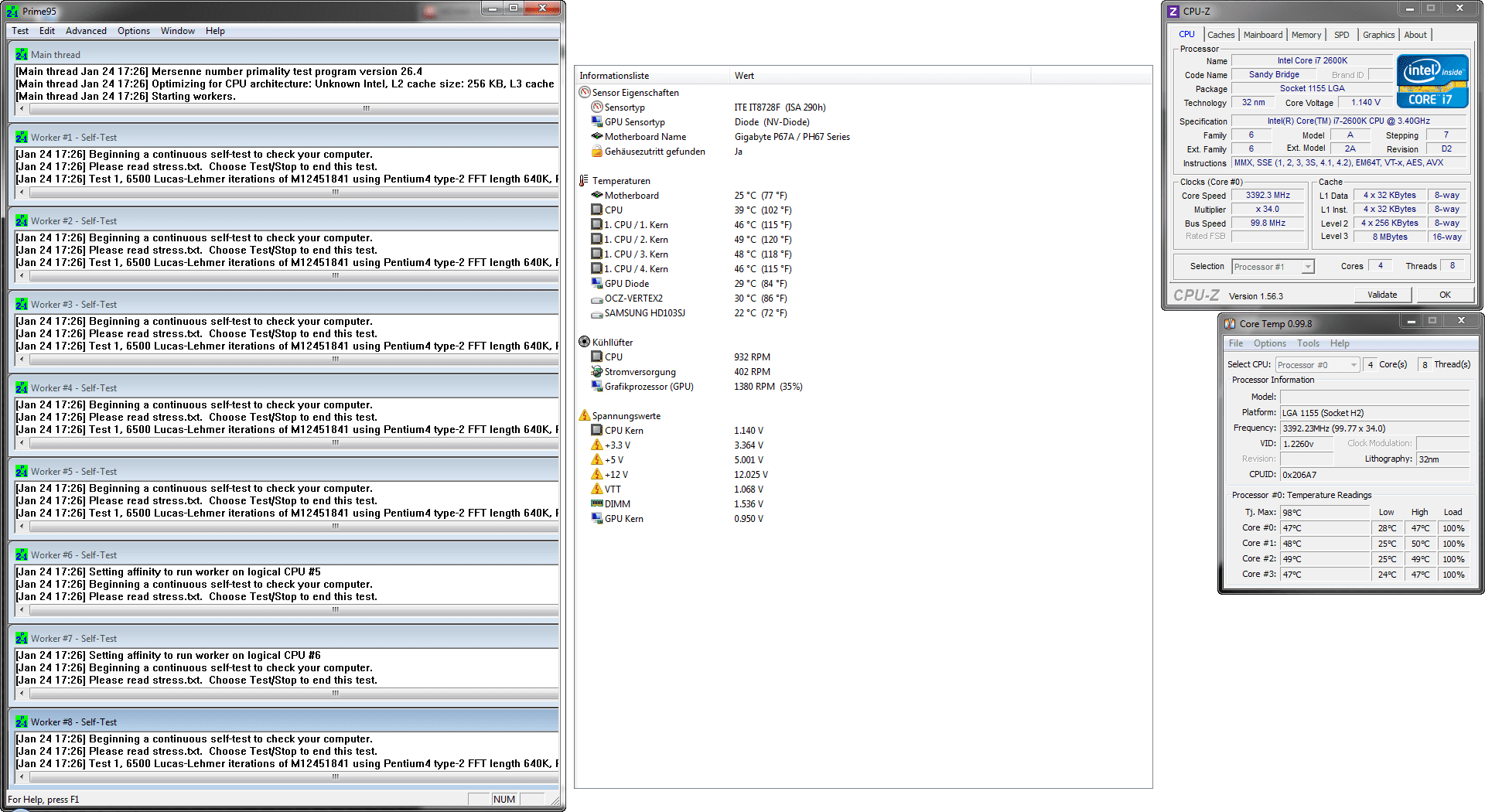Switch to the Memory tab in CPU-Z
1485x812 pixels.
(1306, 35)
